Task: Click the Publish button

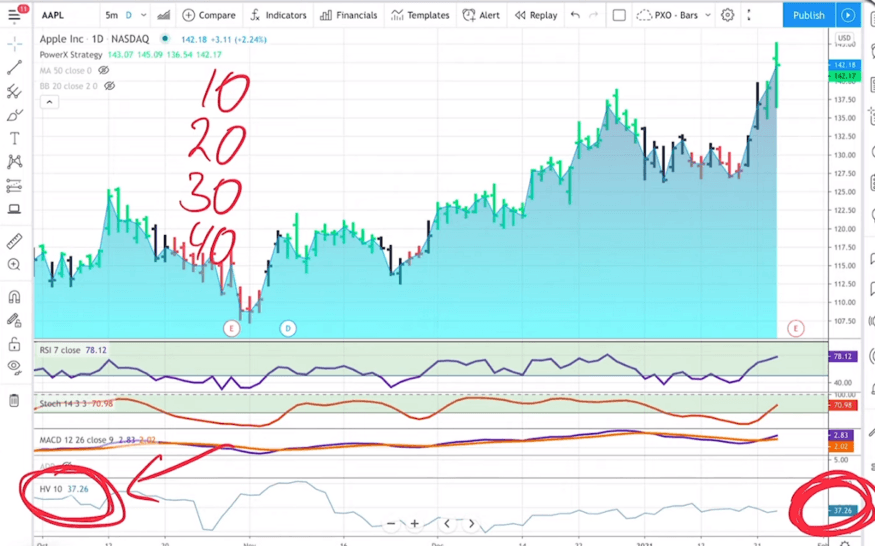Action: click(x=809, y=15)
